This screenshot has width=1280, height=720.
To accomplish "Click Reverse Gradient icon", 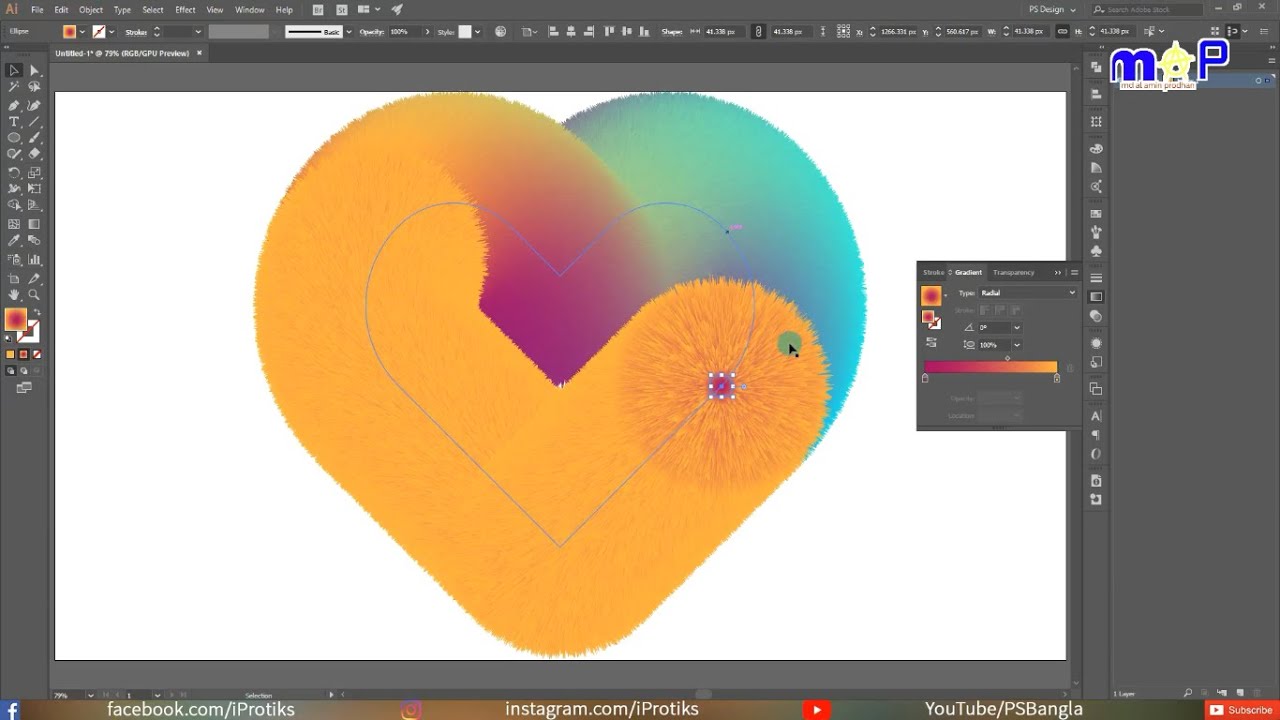I will pos(931,342).
